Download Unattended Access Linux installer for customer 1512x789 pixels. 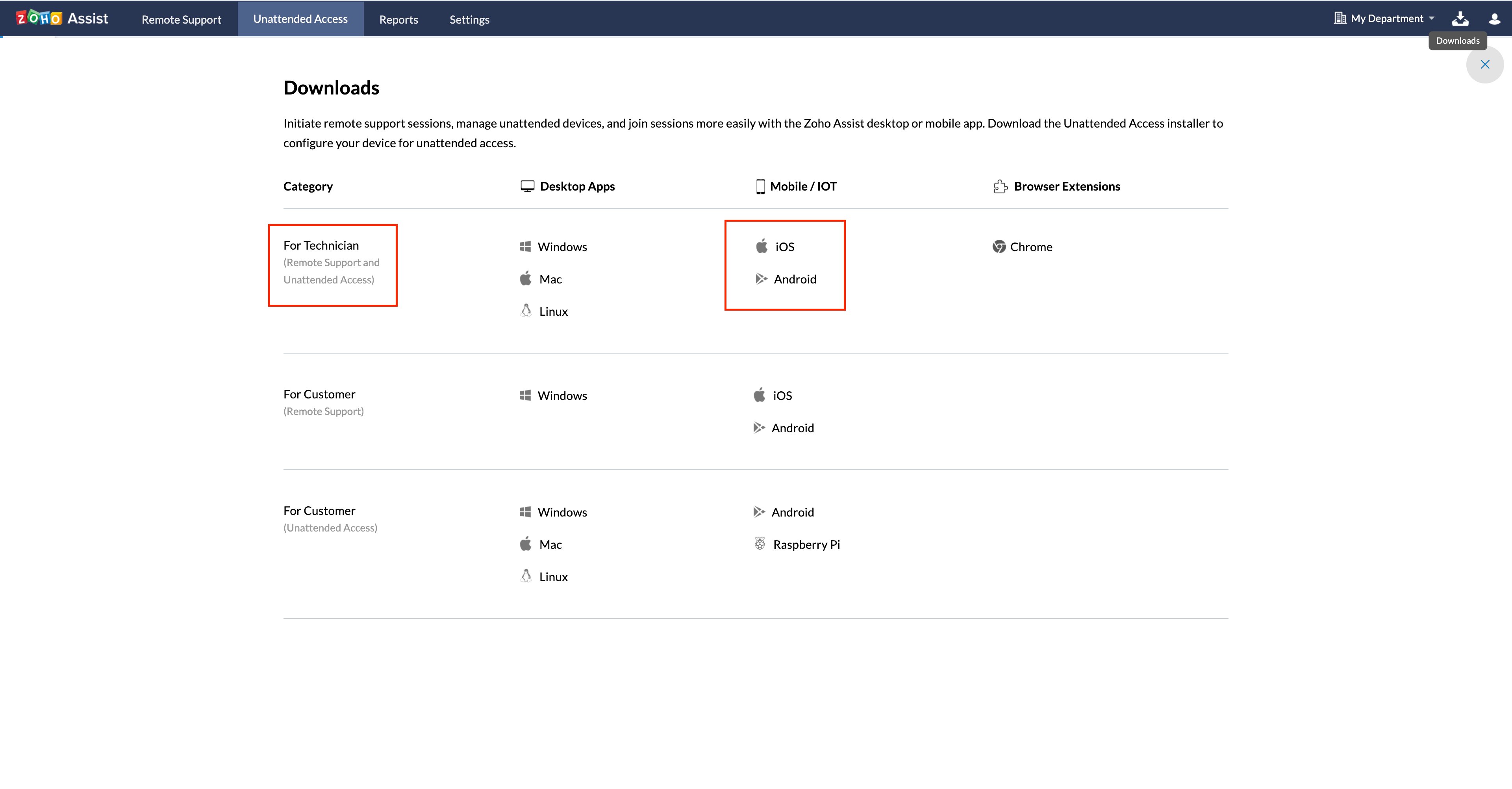[x=552, y=577]
